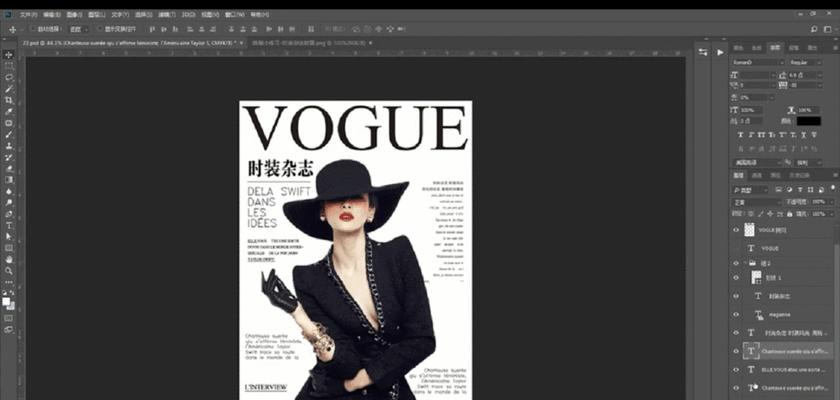Select the Hand tool

(9, 259)
